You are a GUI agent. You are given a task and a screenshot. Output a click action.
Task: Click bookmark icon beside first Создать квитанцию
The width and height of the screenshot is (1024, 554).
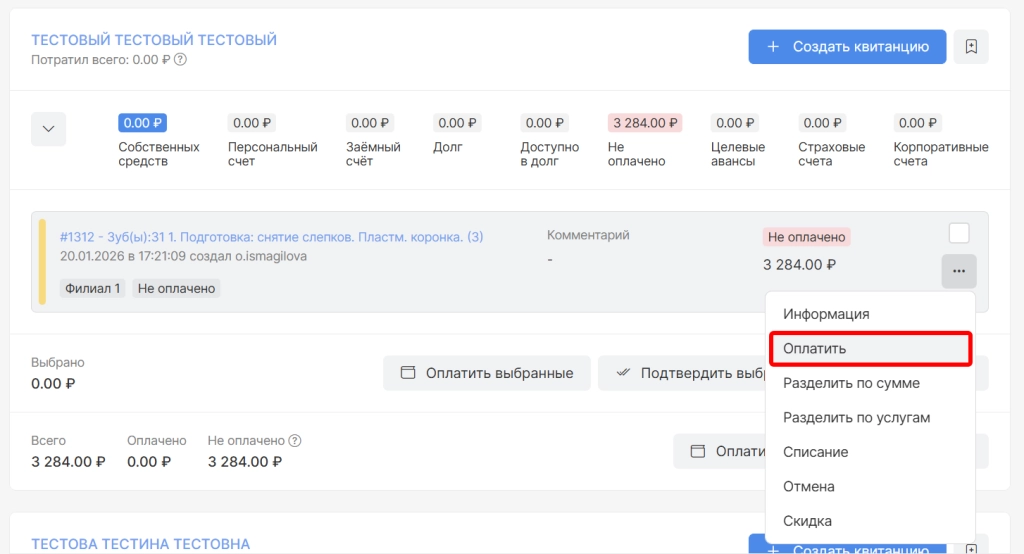(x=971, y=47)
